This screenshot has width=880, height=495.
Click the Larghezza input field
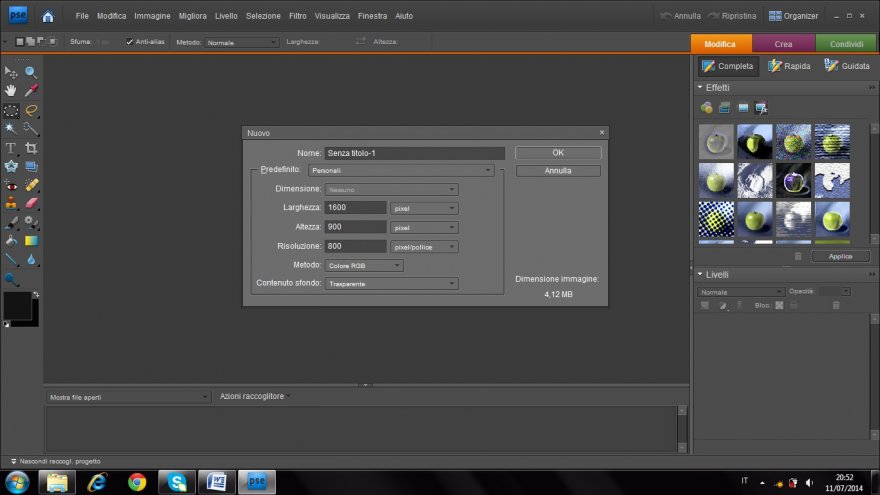click(x=355, y=208)
